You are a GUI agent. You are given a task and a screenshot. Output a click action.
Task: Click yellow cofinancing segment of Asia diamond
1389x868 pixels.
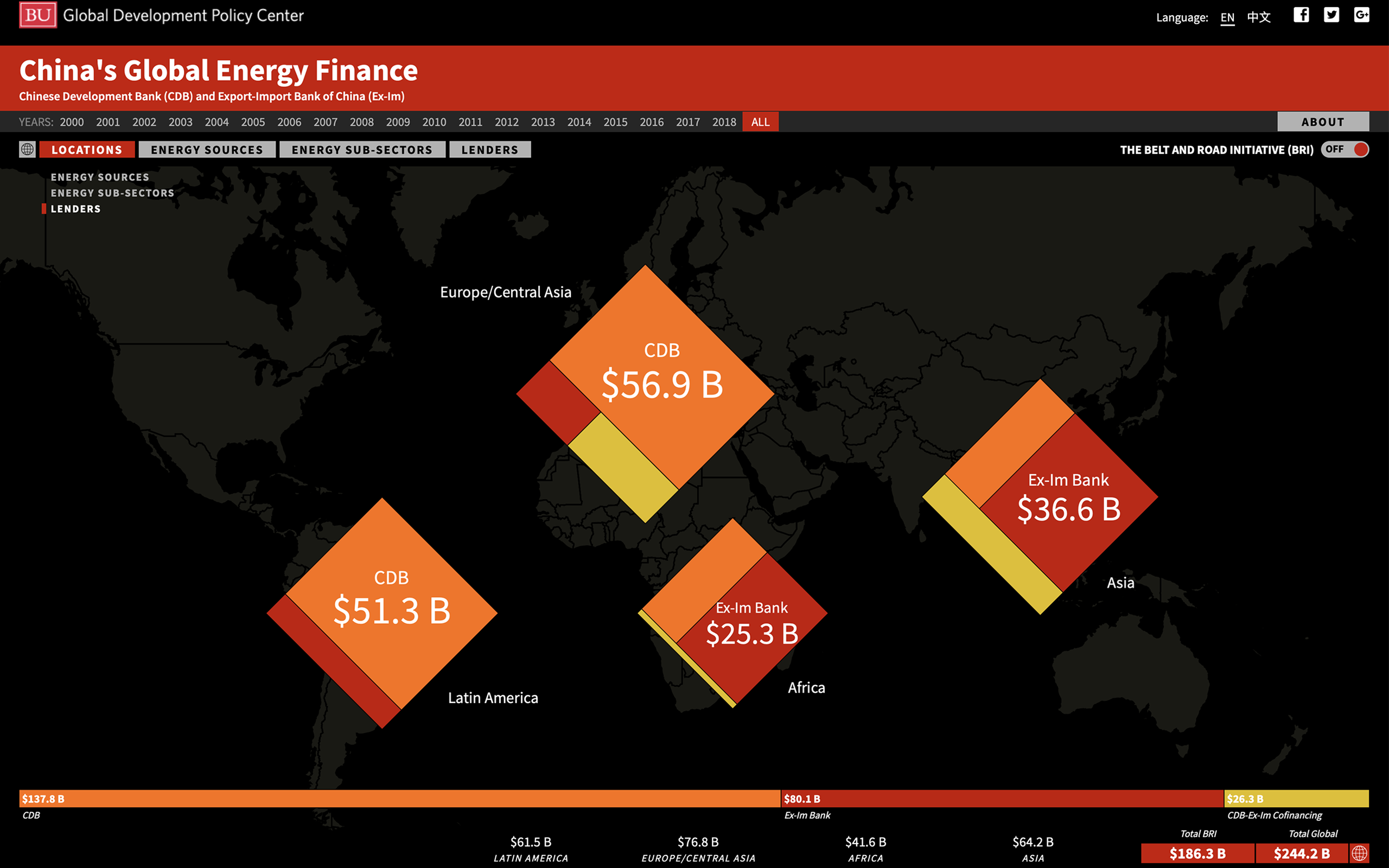[992, 545]
